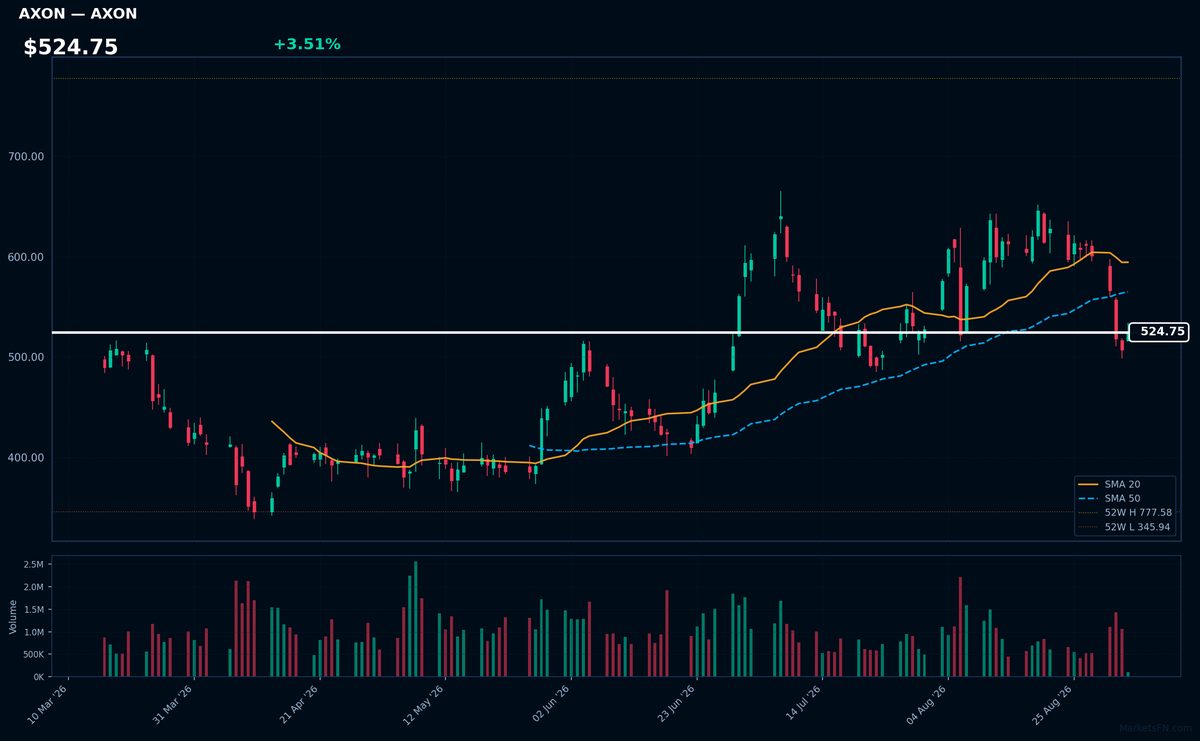Image resolution: width=1200 pixels, height=741 pixels.
Task: Click the 10 Mar '26 date label
Action: (x=47, y=705)
